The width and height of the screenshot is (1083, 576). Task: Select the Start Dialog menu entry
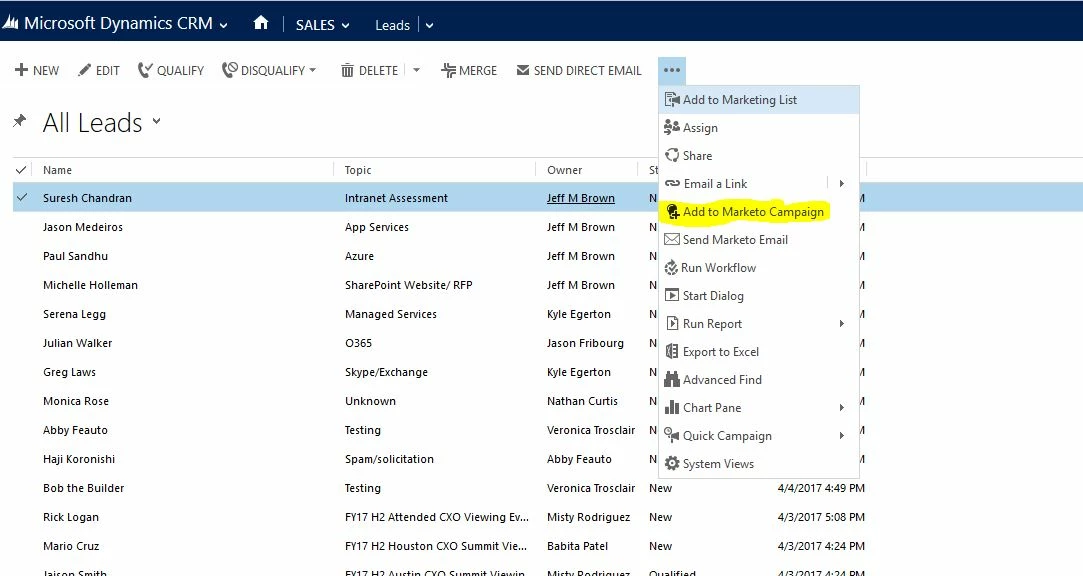click(x=758, y=296)
